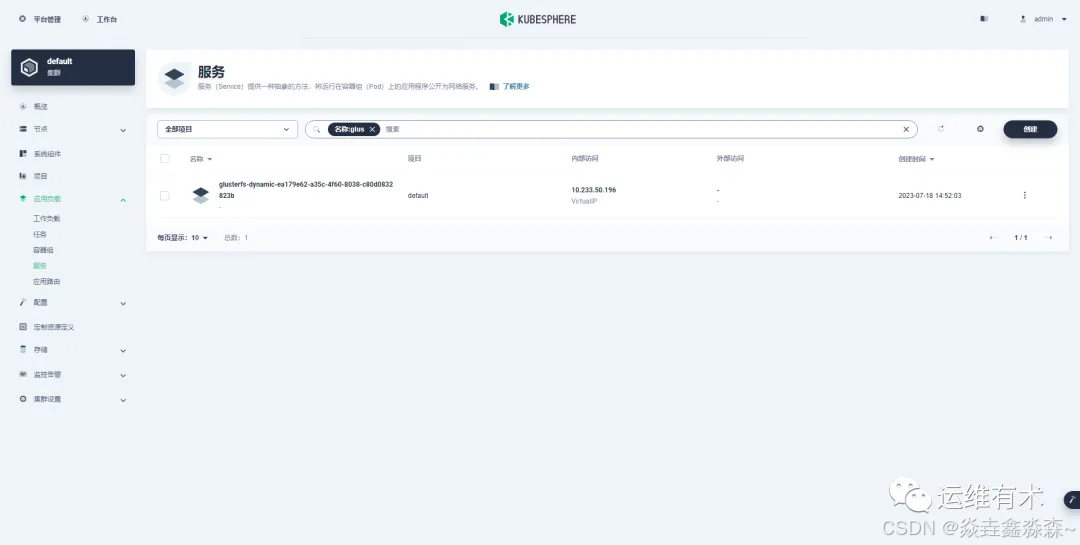
Task: Go to 应用路由 ingress page
Action: click(x=47, y=282)
